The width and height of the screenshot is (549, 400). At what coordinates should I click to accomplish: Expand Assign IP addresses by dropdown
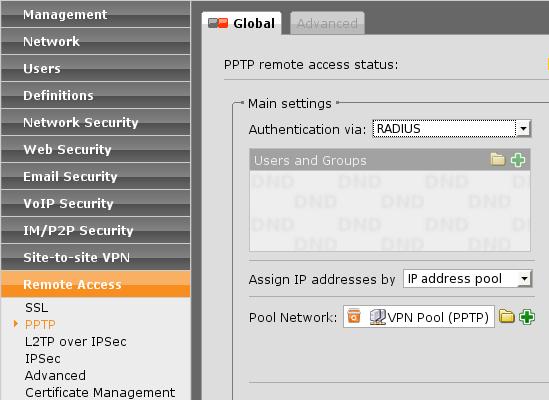coord(467,279)
